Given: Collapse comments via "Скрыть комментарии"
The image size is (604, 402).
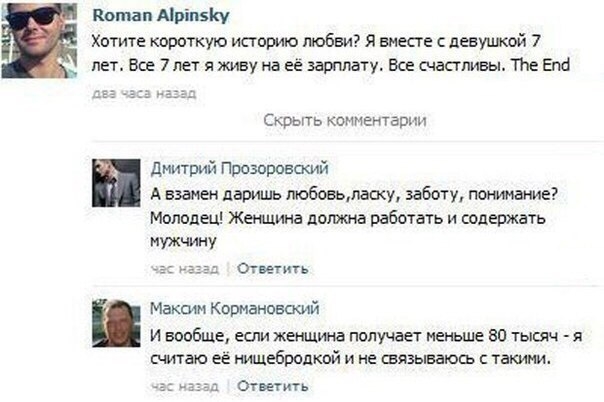Looking at the screenshot, I should pyautogui.click(x=345, y=121).
